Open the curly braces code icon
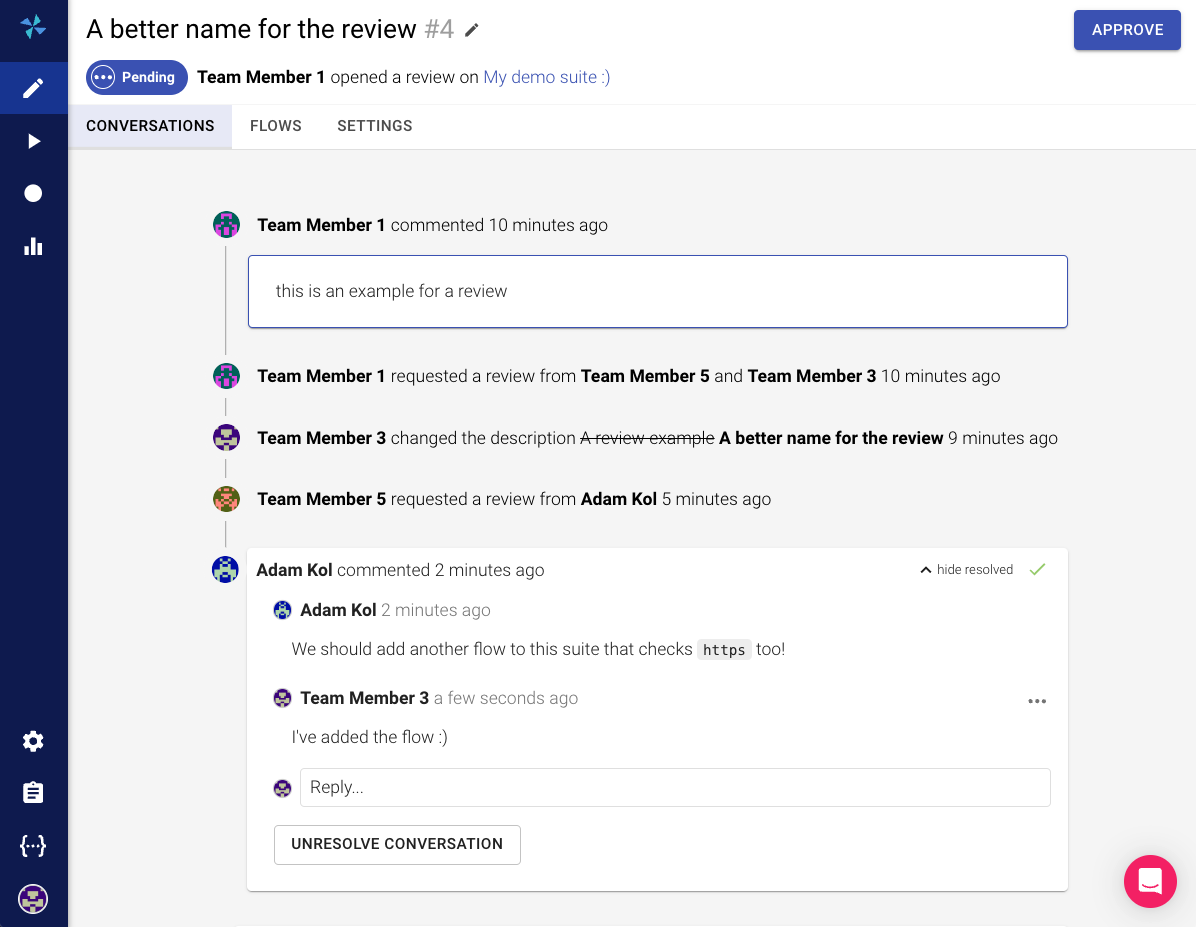 tap(33, 846)
